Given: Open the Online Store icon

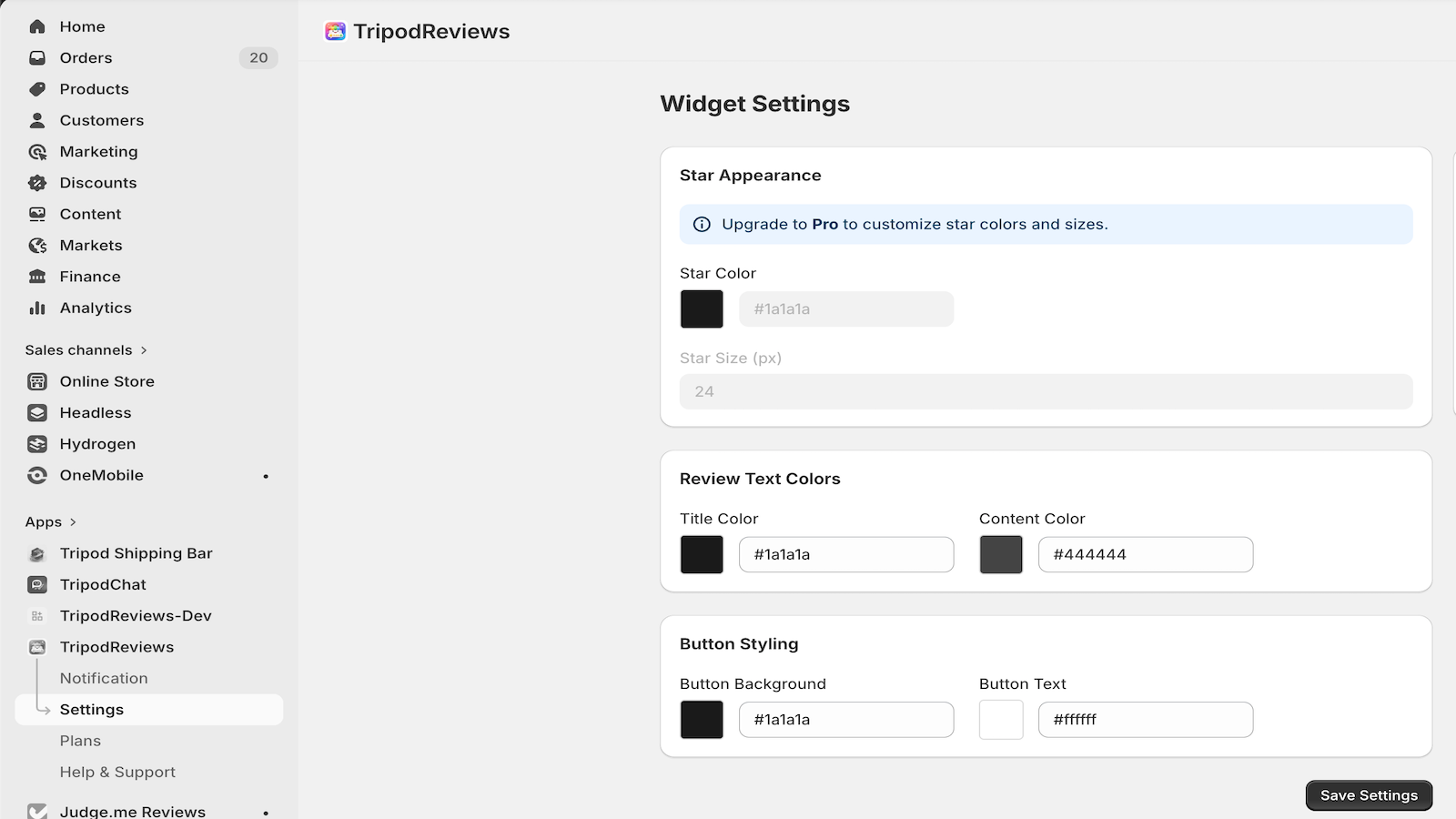Looking at the screenshot, I should pos(37,381).
